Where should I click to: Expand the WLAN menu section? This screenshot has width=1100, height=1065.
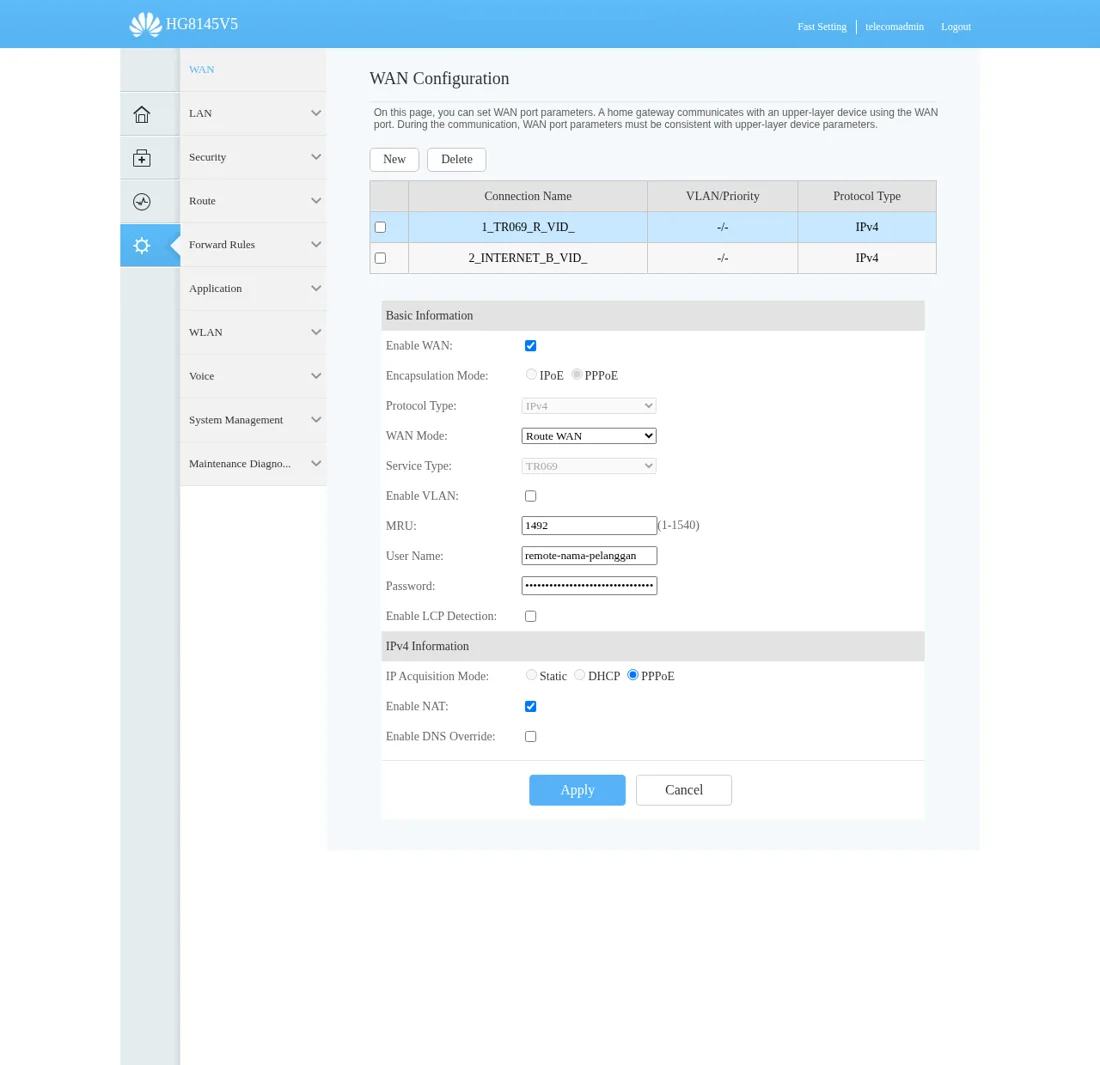click(x=253, y=333)
